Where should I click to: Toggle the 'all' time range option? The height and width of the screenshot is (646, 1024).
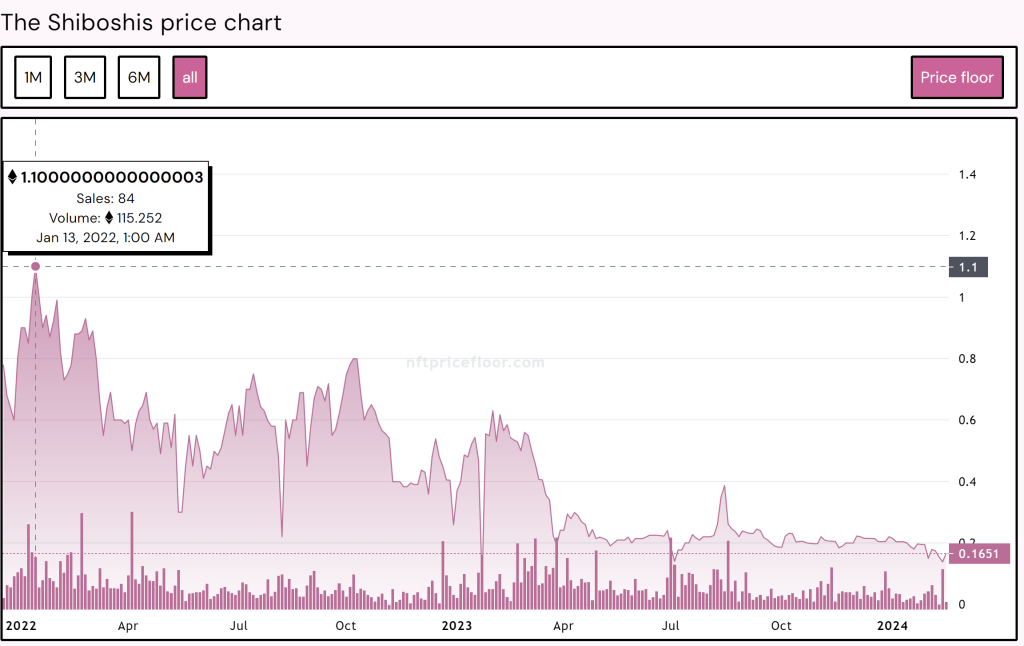coord(190,77)
